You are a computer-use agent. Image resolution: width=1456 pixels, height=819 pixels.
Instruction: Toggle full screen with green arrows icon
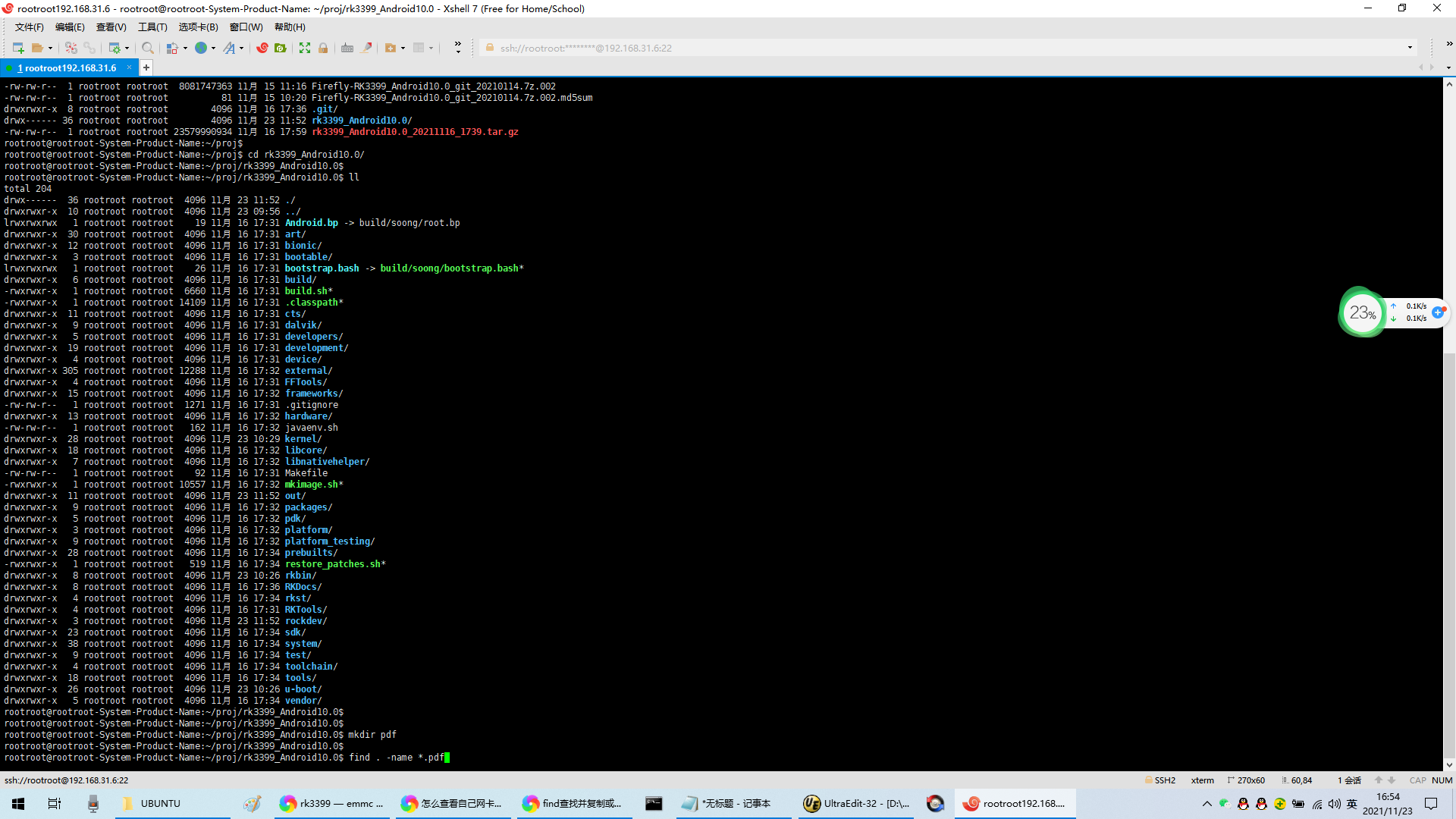point(305,48)
